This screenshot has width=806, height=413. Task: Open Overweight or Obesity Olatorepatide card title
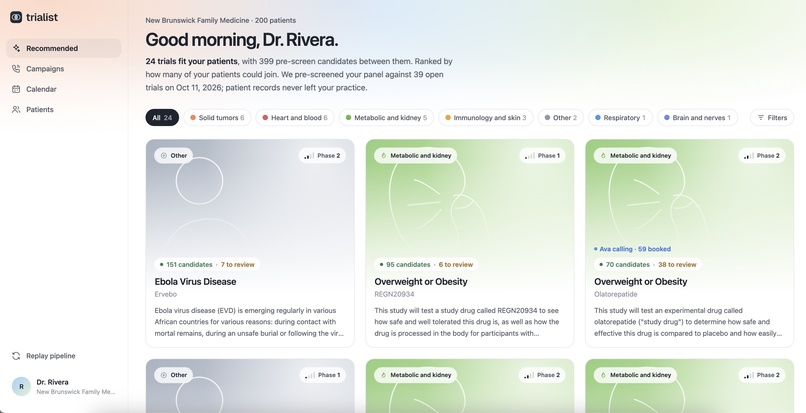[x=640, y=282]
